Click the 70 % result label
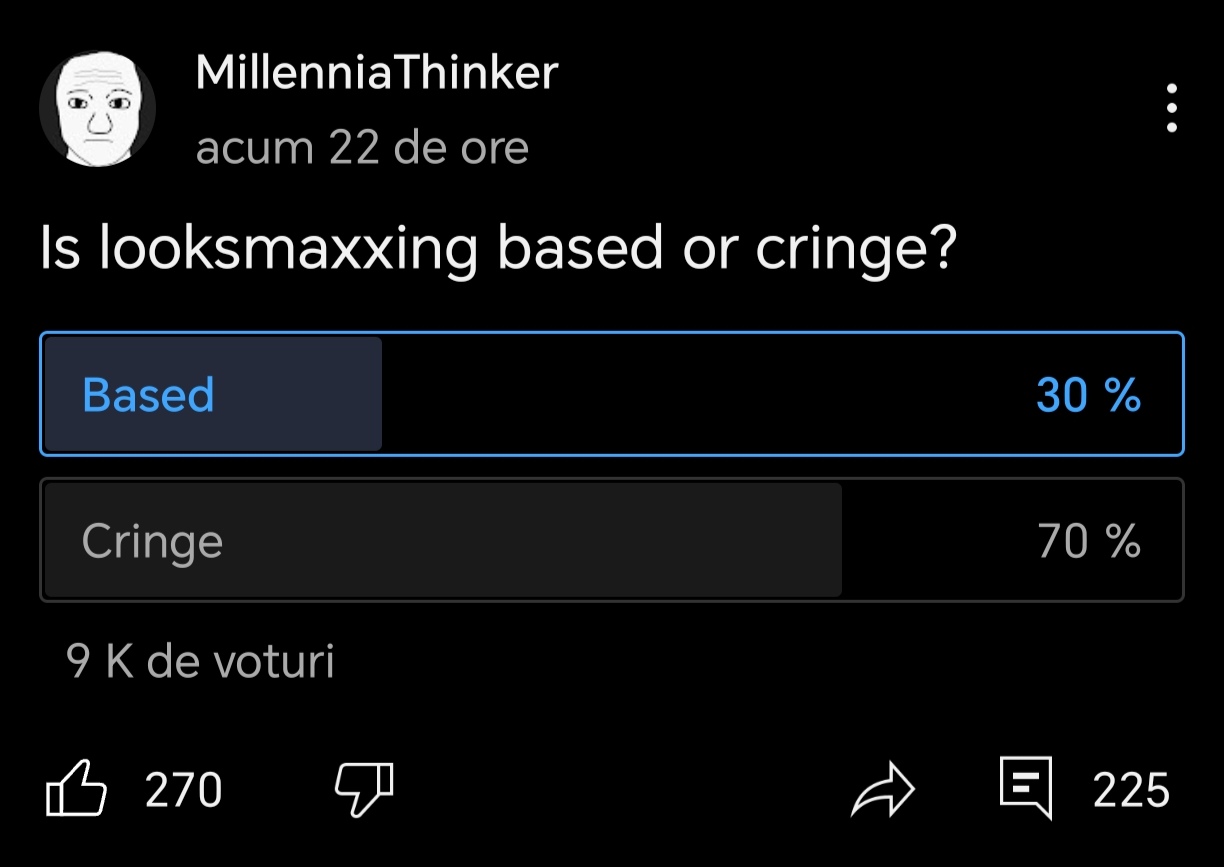1224x867 pixels. point(1088,541)
